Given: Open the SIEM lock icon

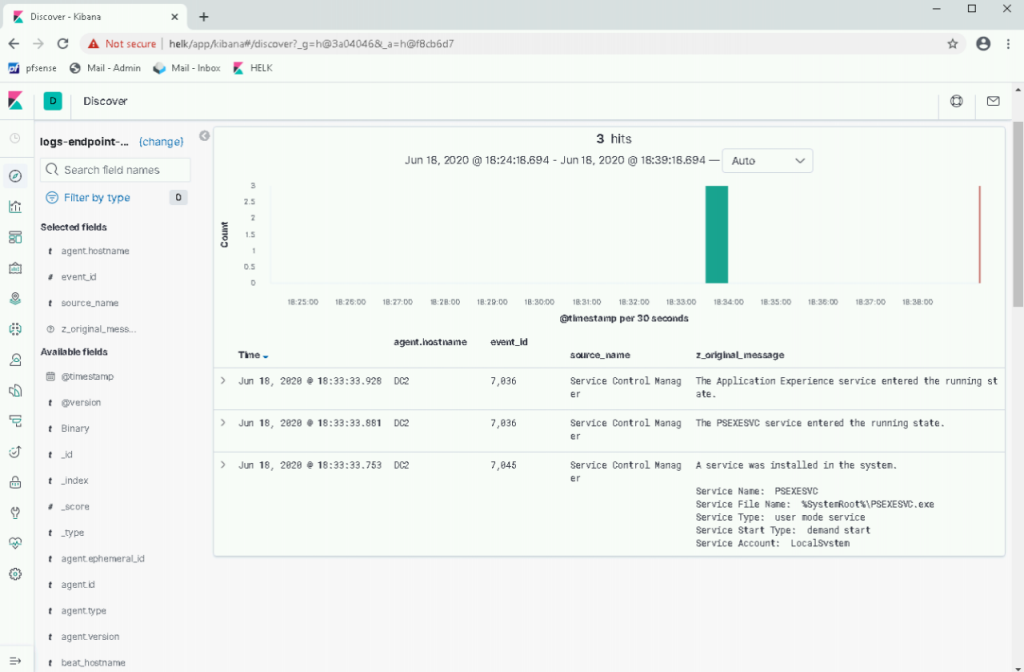Looking at the screenshot, I should pos(15,483).
